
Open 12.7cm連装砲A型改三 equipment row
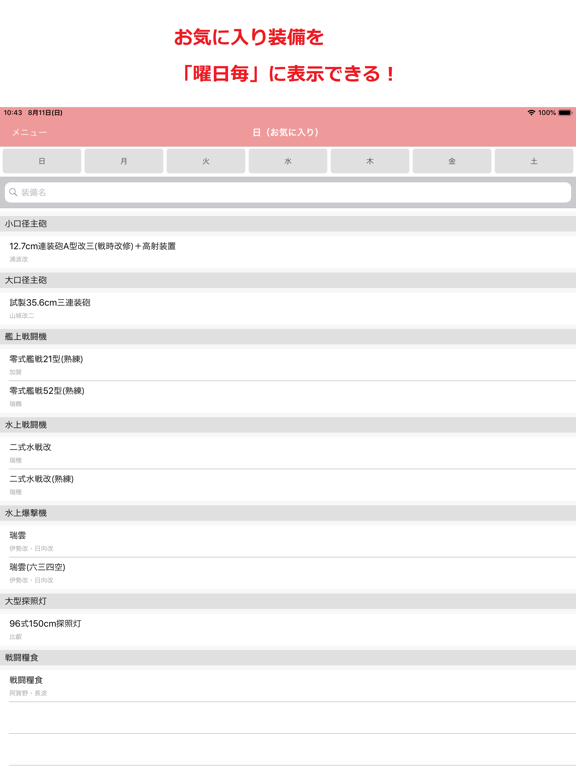[x=288, y=252]
